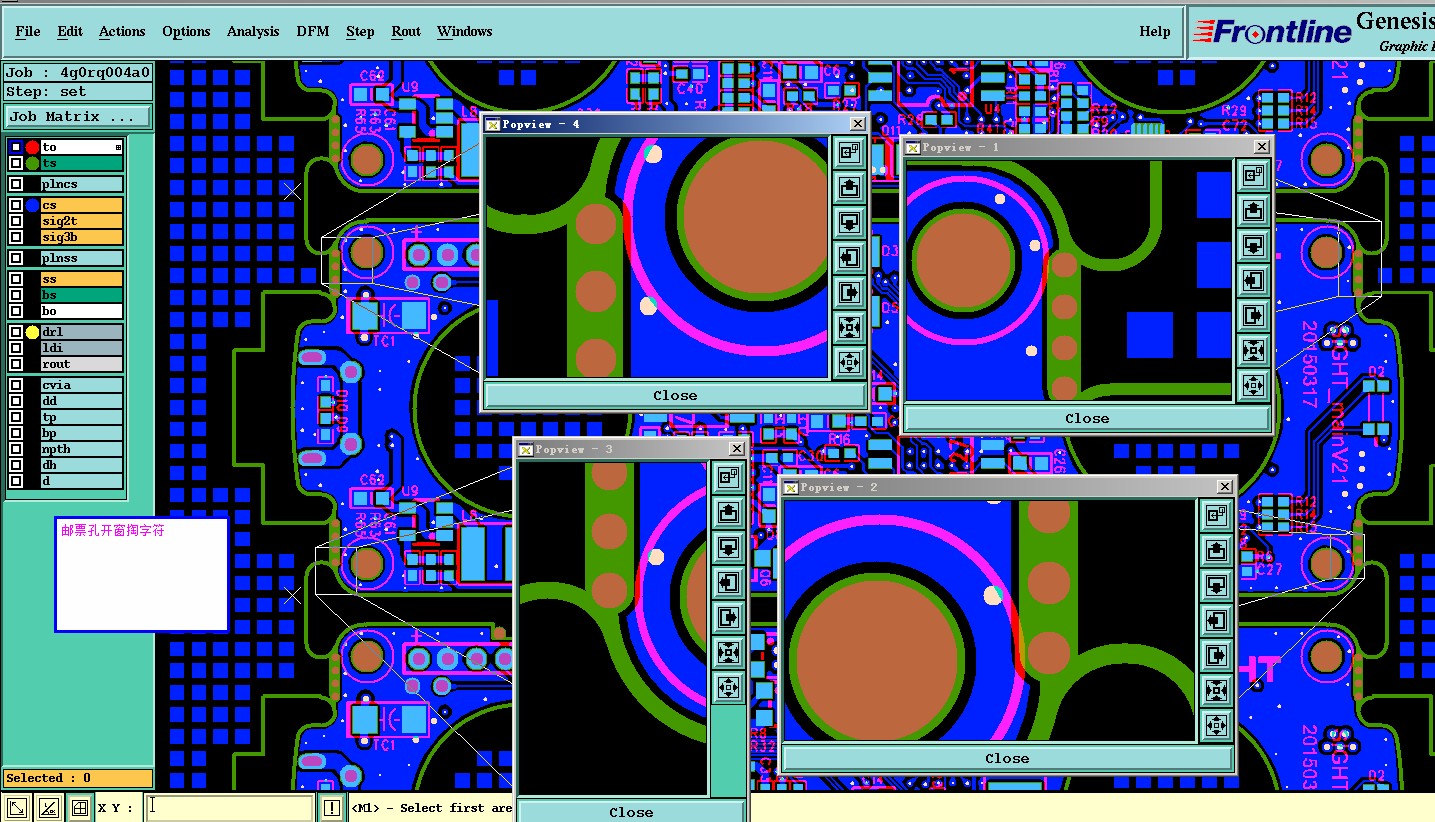This screenshot has width=1435, height=822.
Task: Open the Windows menu
Action: (x=465, y=31)
